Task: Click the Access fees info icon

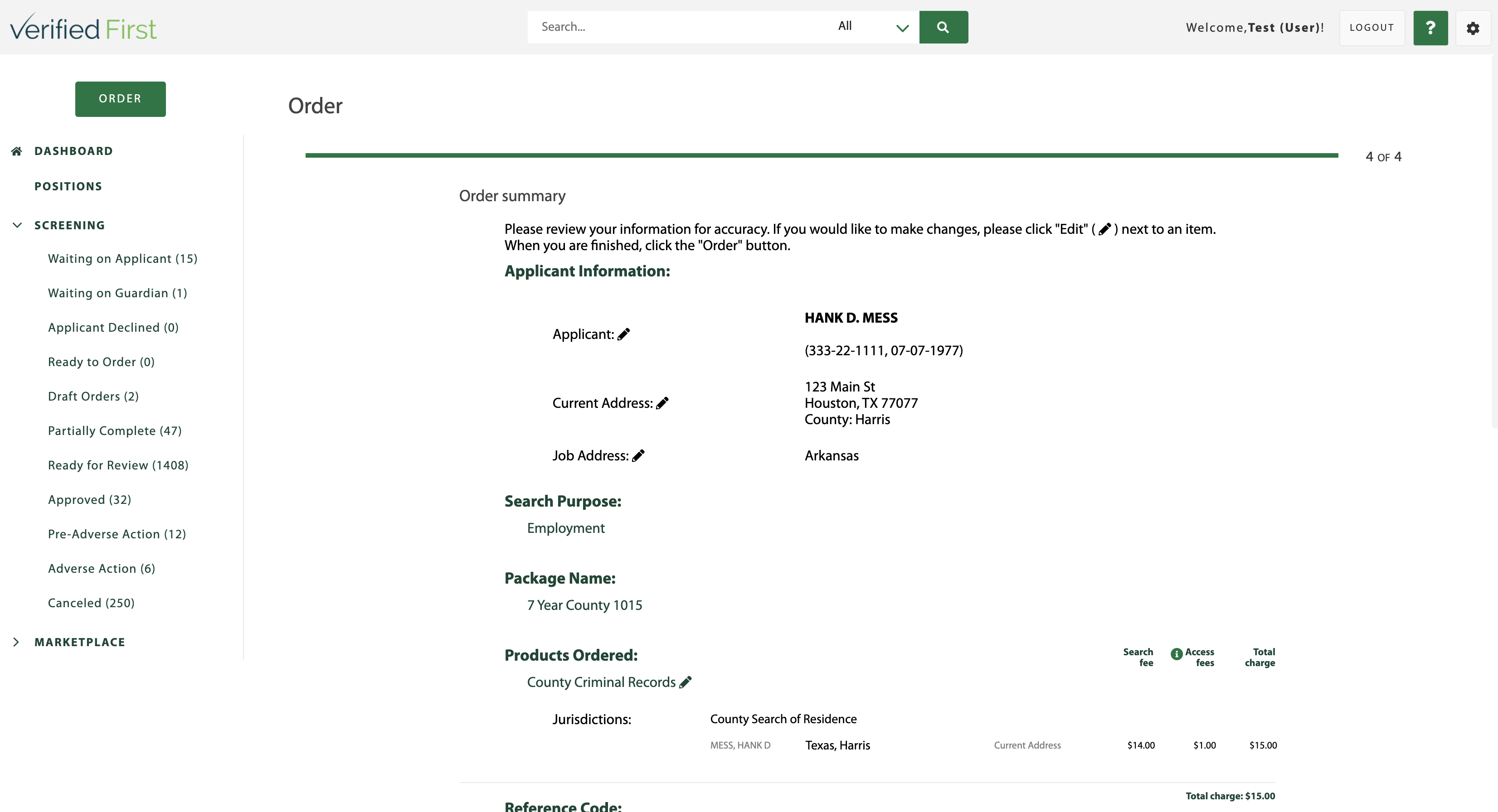Action: [1177, 653]
